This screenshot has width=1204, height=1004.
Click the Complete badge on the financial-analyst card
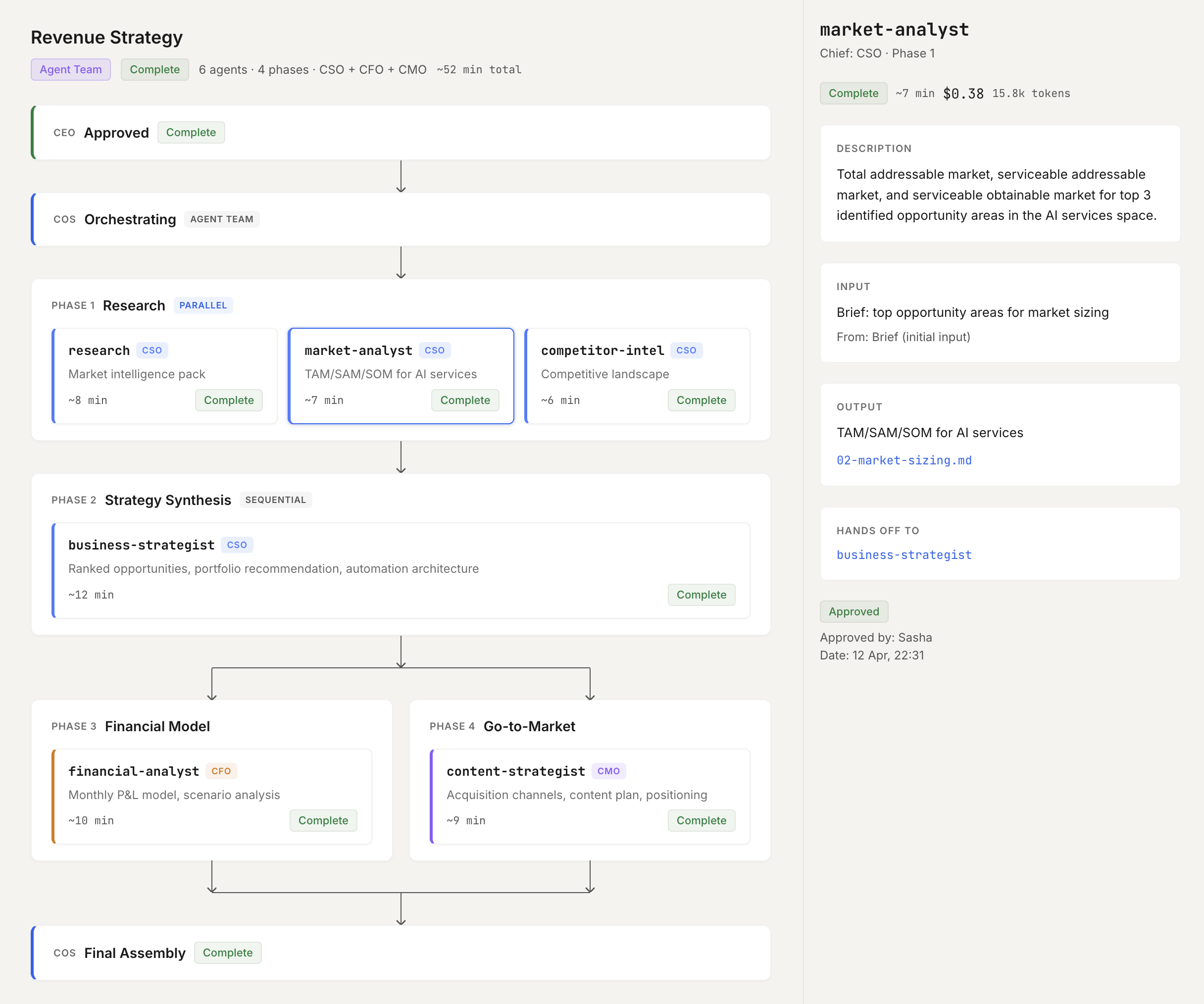point(323,820)
